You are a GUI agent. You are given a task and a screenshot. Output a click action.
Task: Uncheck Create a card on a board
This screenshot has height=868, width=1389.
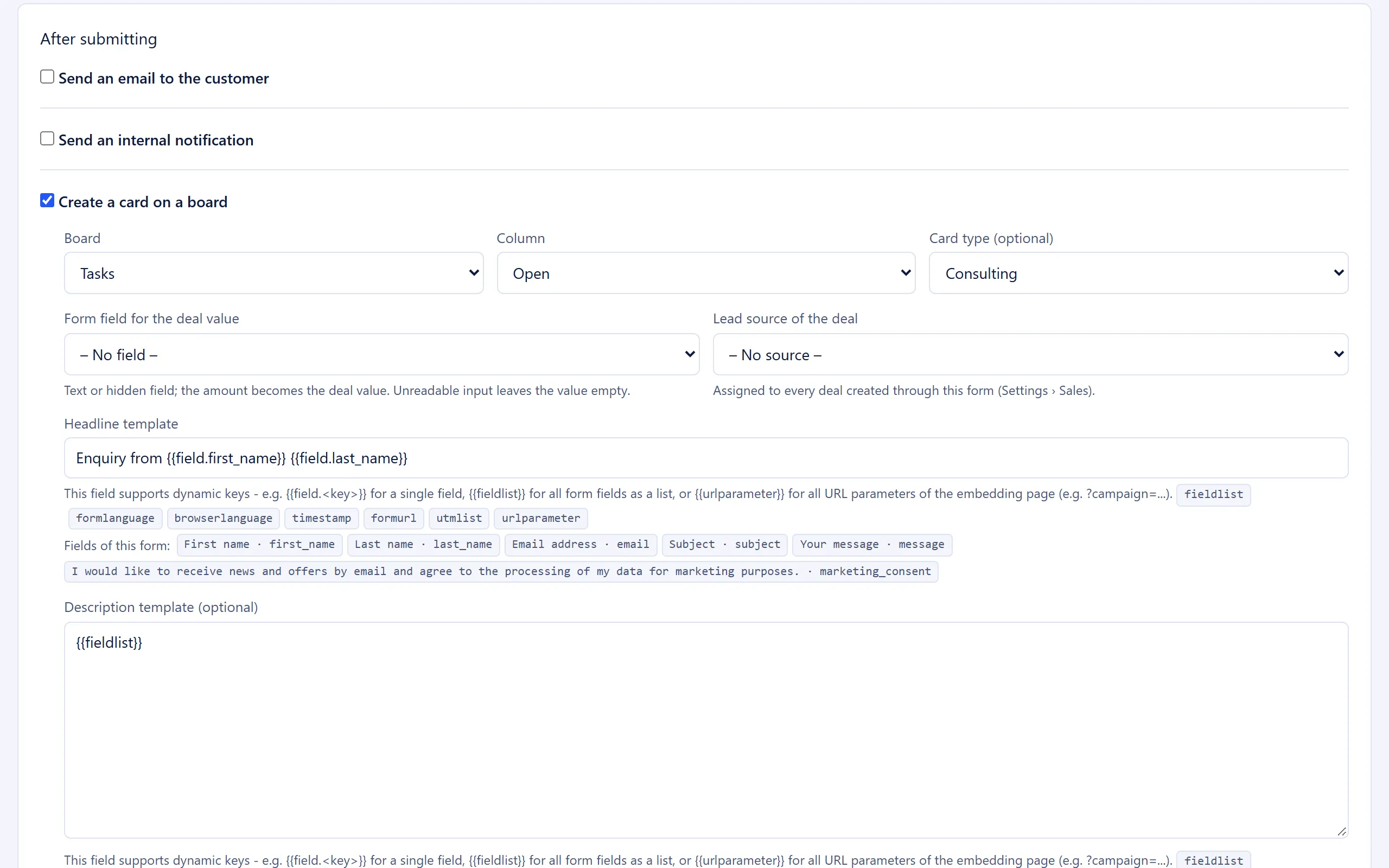click(47, 201)
